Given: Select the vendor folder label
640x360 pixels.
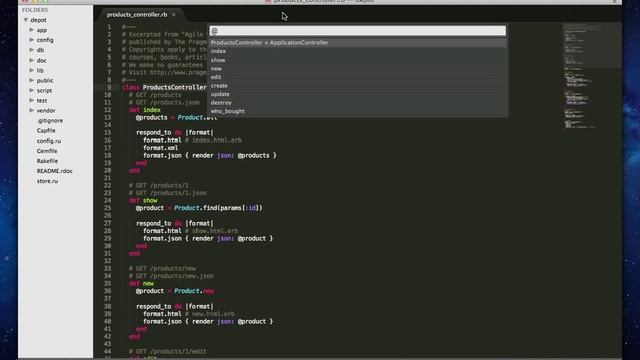Looking at the screenshot, I should point(46,111).
